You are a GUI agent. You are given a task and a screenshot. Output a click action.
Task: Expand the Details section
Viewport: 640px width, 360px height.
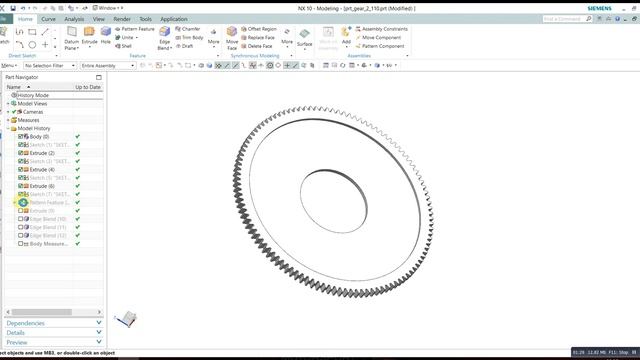pos(53,333)
